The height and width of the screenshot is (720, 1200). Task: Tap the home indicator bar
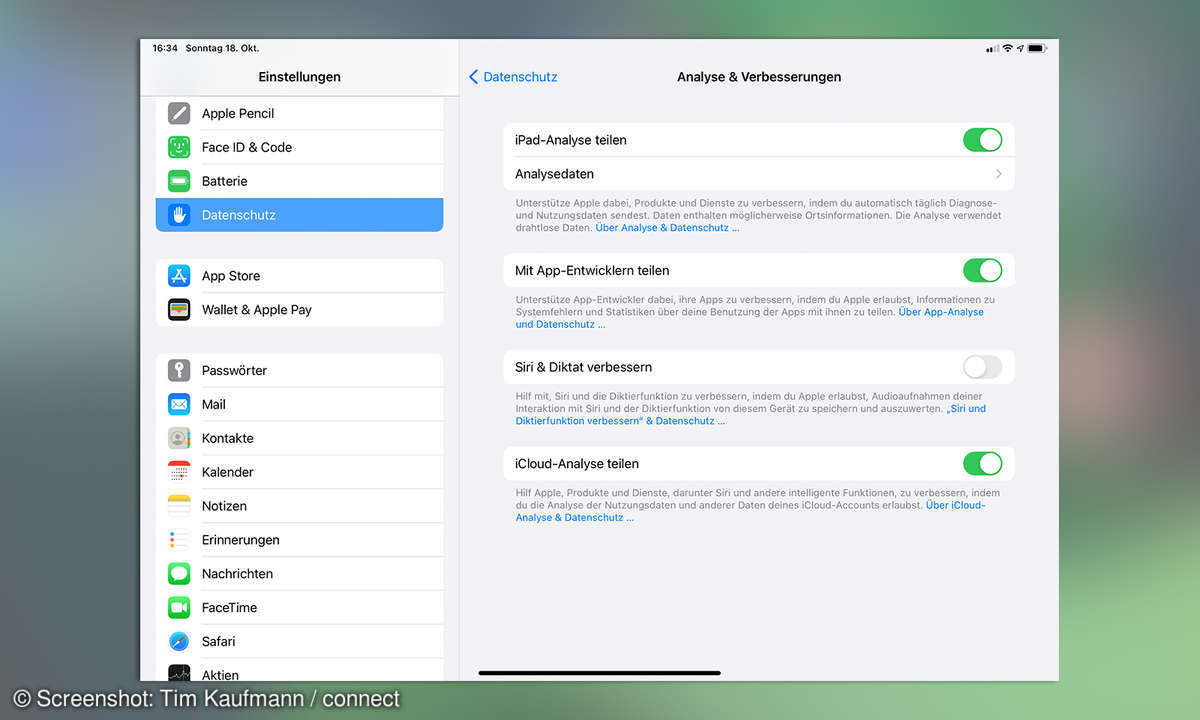pyautogui.click(x=600, y=673)
